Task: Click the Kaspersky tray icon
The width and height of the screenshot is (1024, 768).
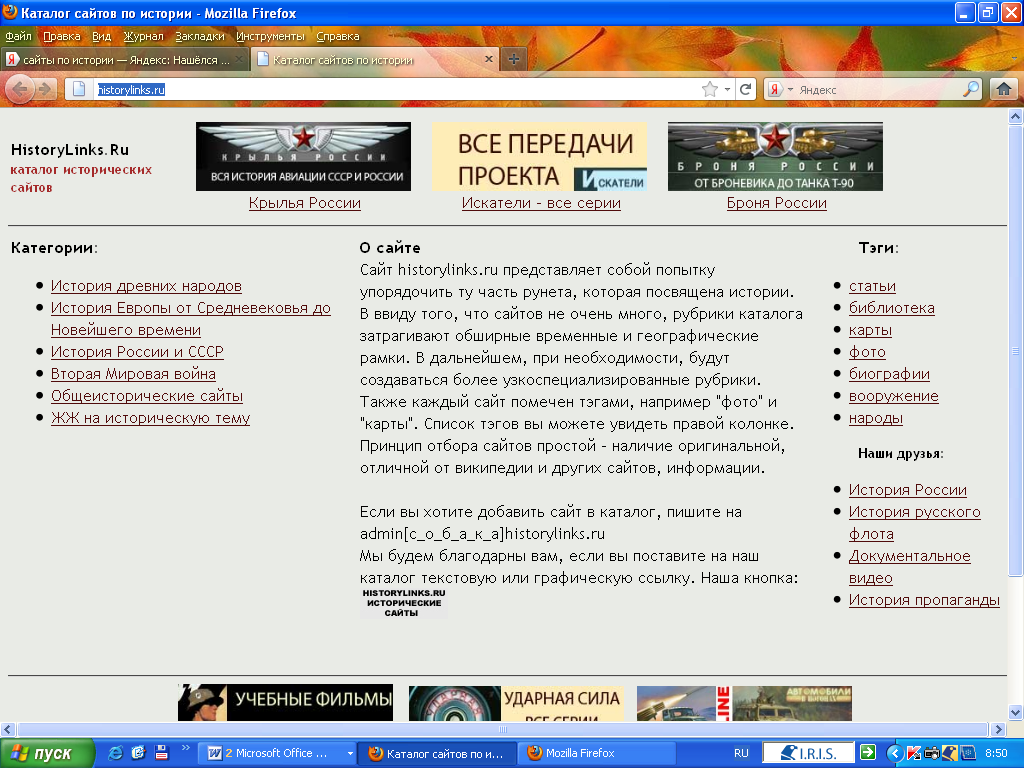Action: [914, 754]
